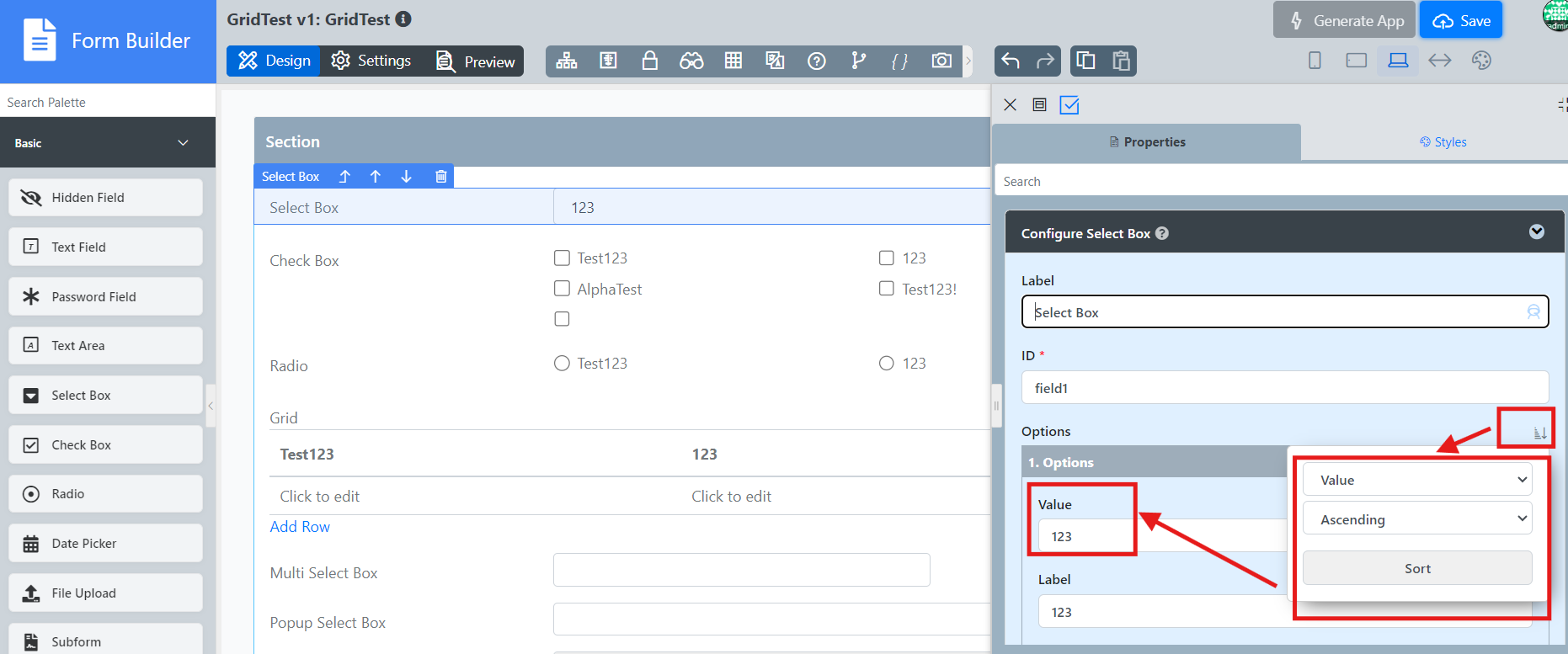The height and width of the screenshot is (654, 1568).
Task: Click the theme color palette icon
Action: [x=1481, y=61]
